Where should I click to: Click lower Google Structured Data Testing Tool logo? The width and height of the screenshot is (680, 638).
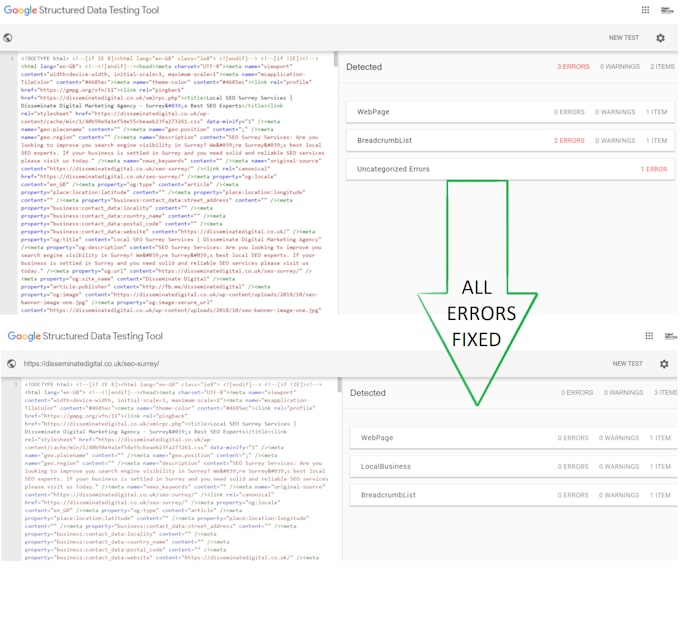(85, 336)
